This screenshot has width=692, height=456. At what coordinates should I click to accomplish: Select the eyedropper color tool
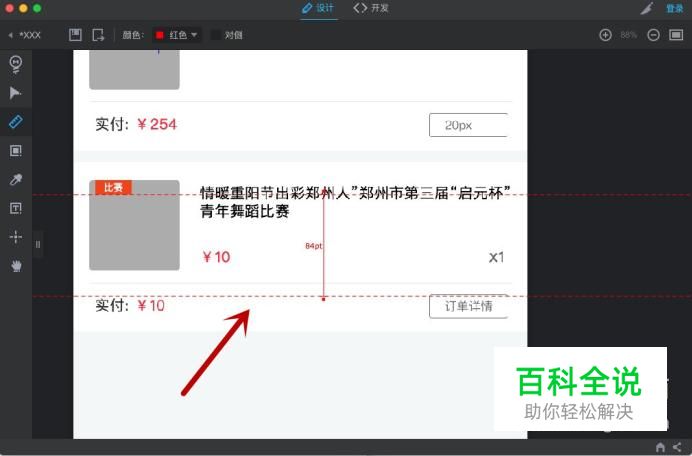coord(16,180)
